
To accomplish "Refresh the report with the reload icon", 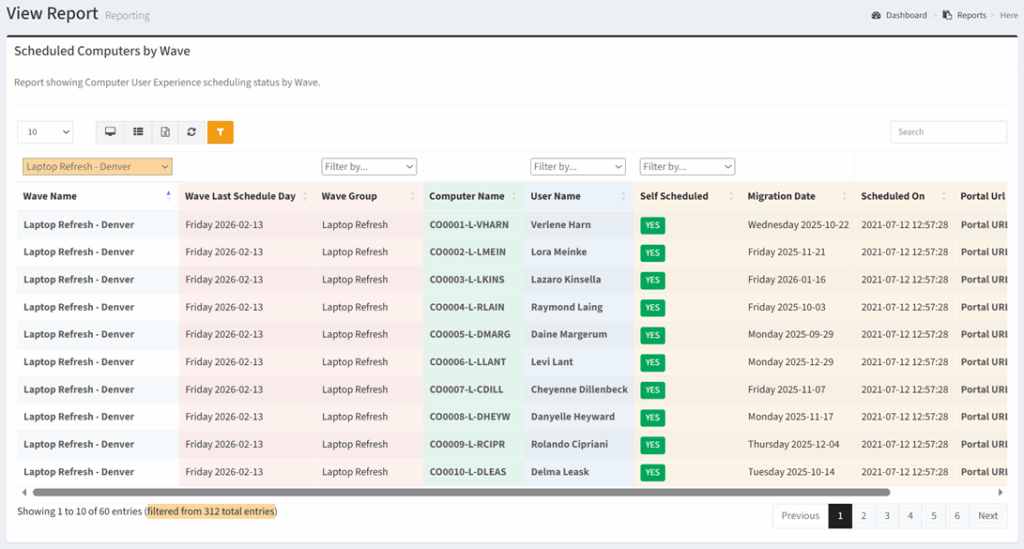I will pos(191,132).
